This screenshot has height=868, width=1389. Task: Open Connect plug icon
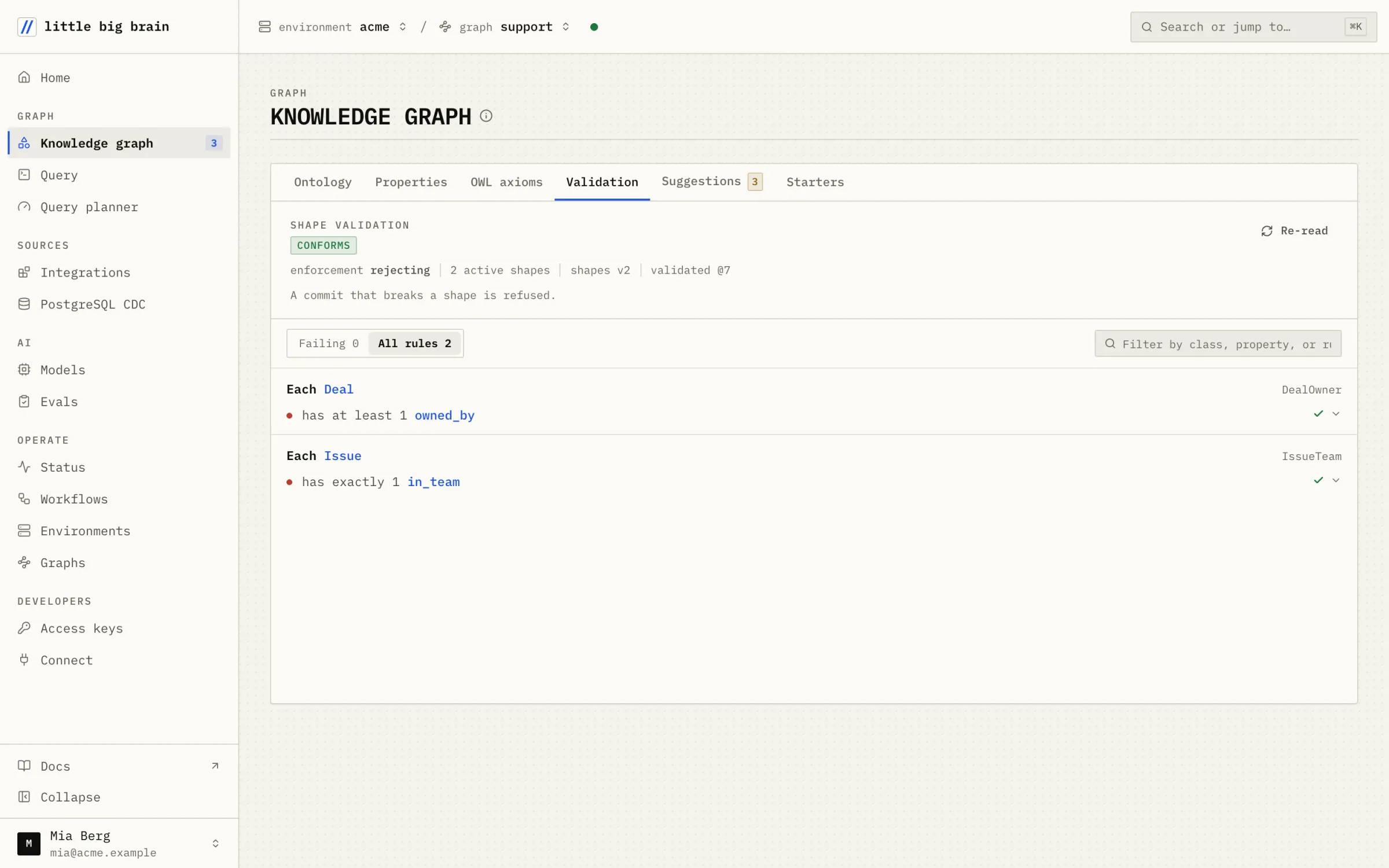click(24, 660)
